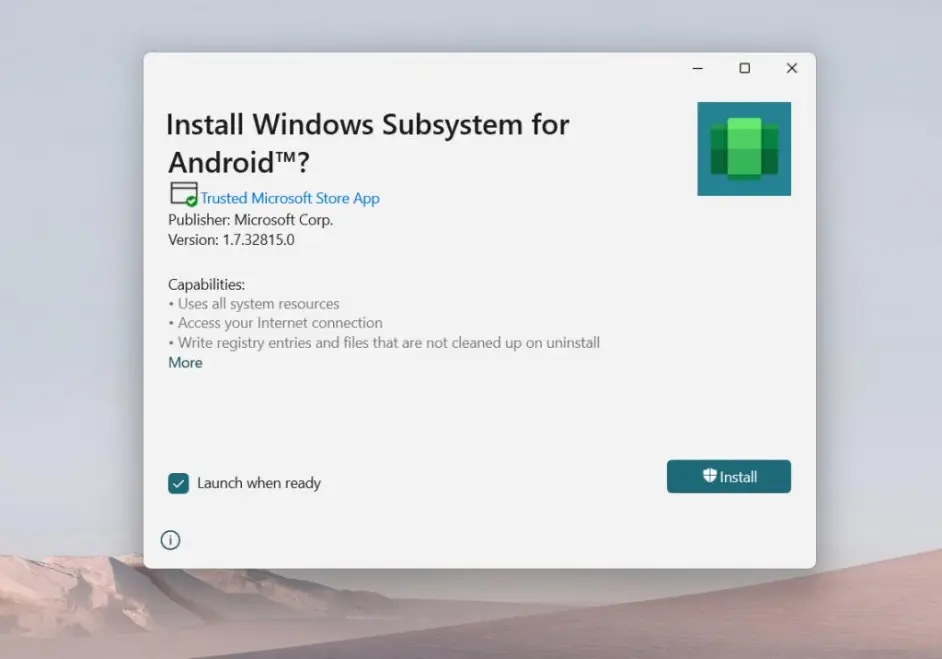Expand the More capabilities link

pos(184,362)
